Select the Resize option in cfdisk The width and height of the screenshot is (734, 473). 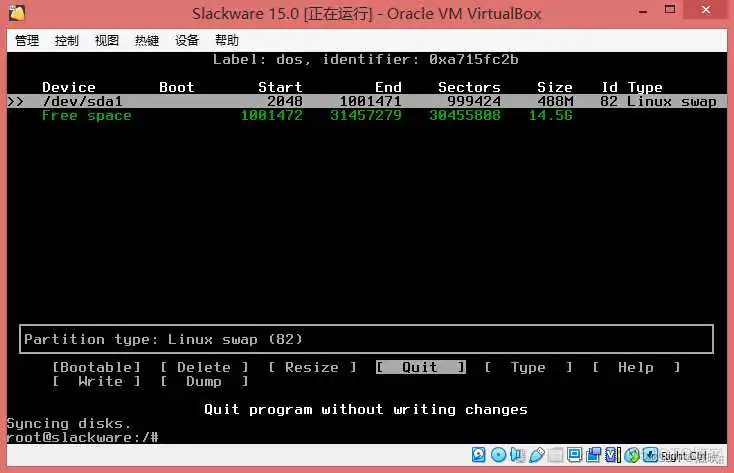click(312, 367)
